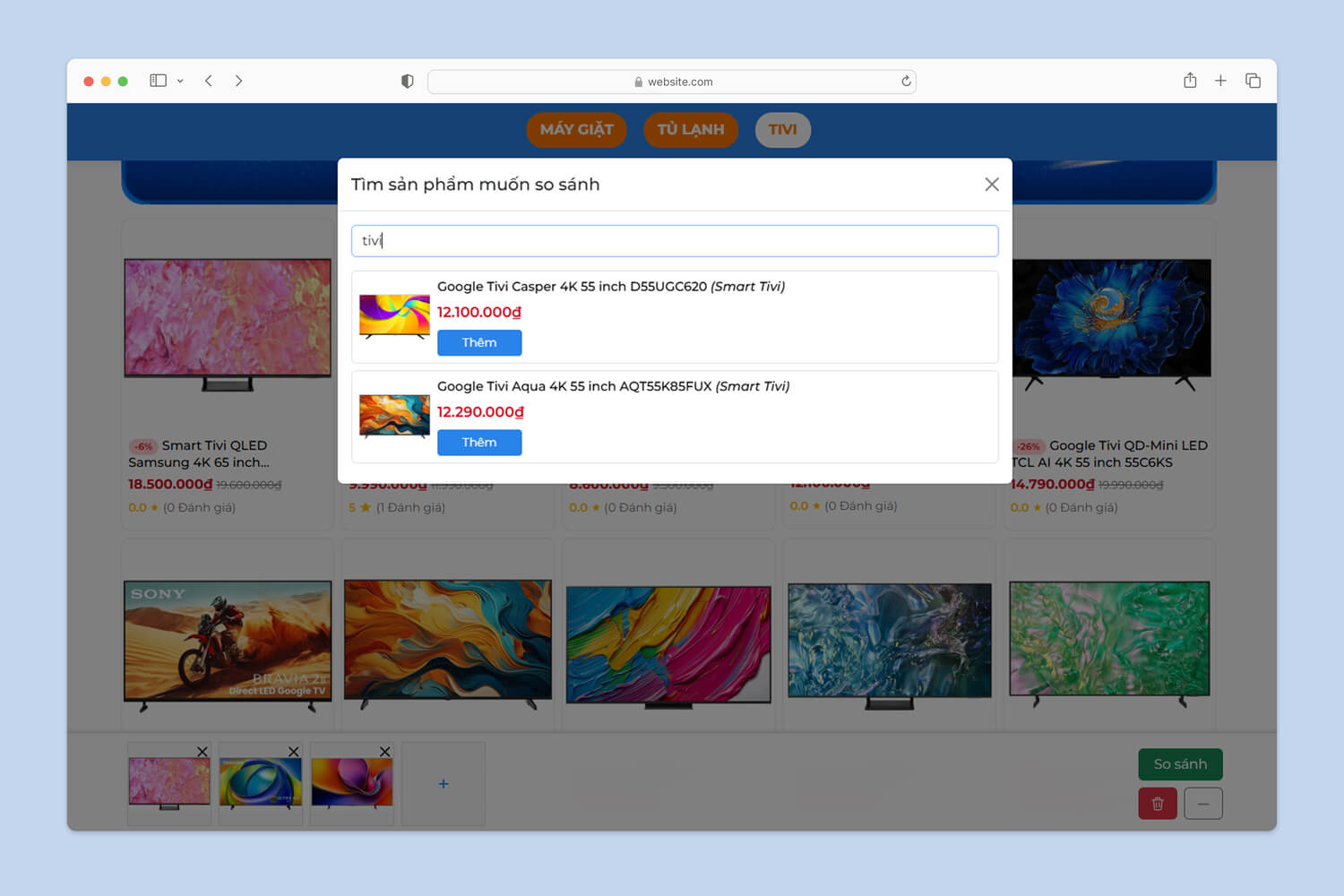The height and width of the screenshot is (896, 1344).
Task: Open the Smart Tivi QLED Samsung product image
Action: coord(228,325)
